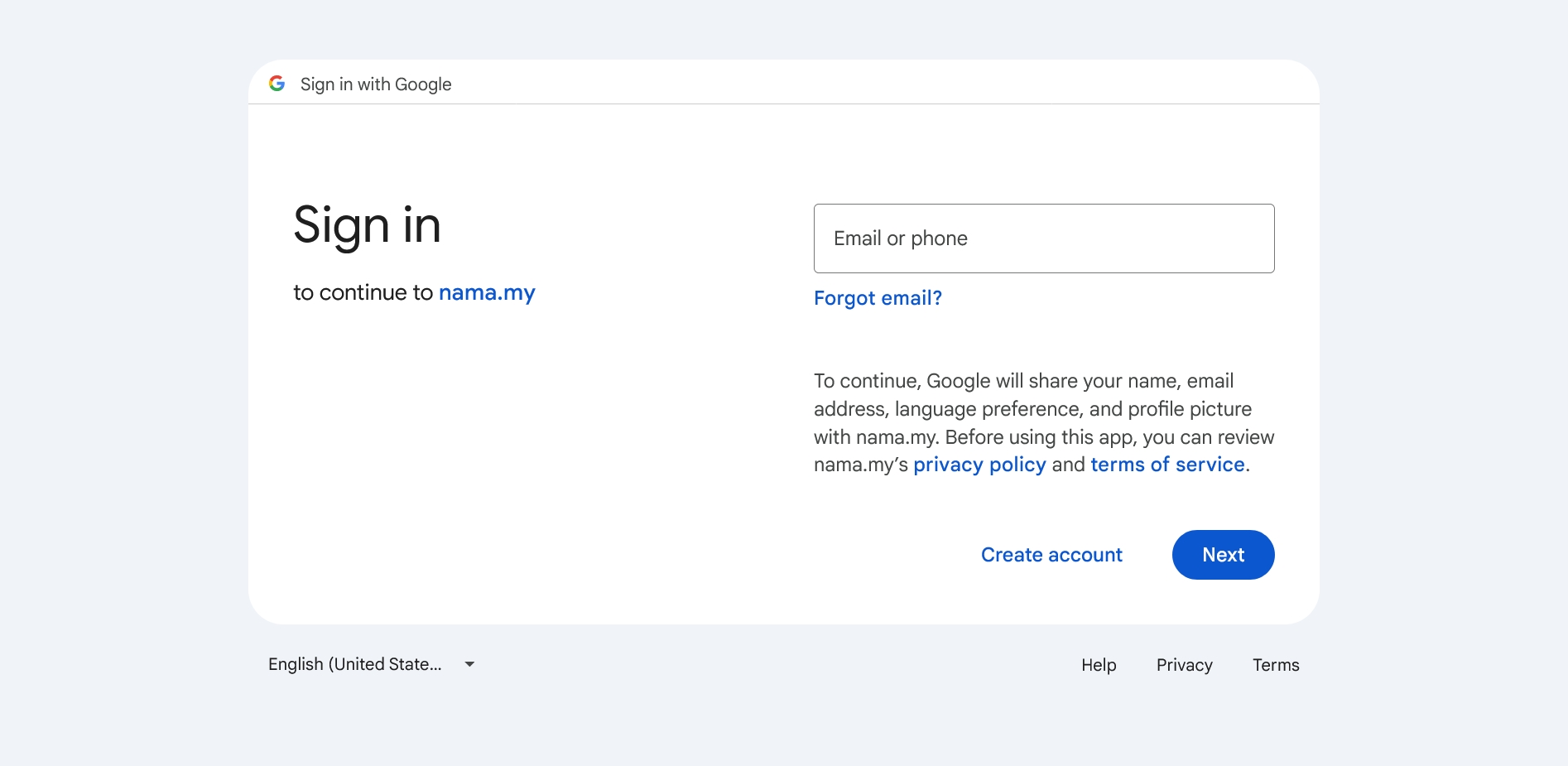Open nama.my's privacy policy link
Viewport: 1568px width, 766px height.
tap(979, 465)
